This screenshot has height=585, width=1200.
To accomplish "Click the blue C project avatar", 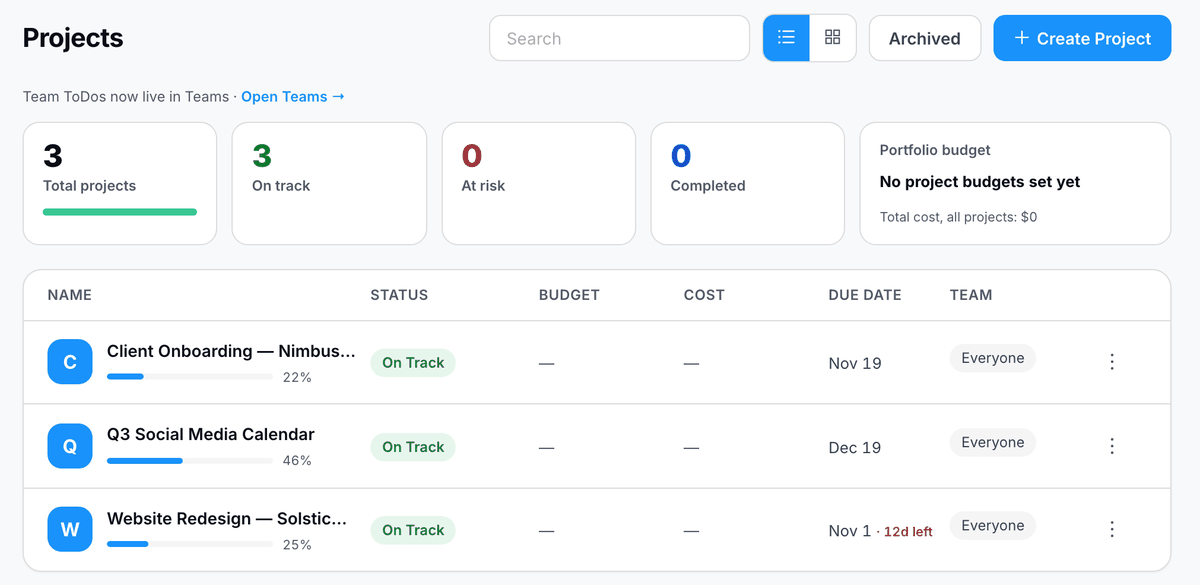I will (x=70, y=362).
